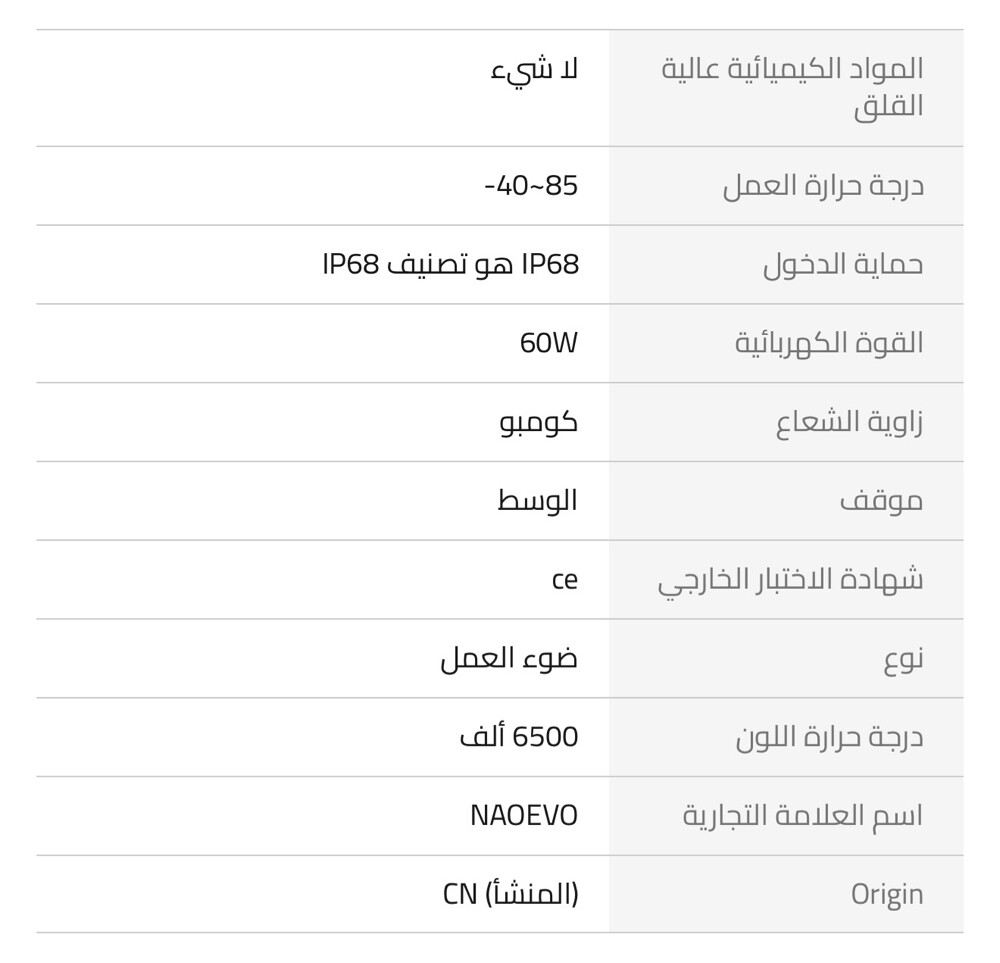Select the 'IP68 هو تصنيف IP68' value
The height and width of the screenshot is (963, 1000).
pyautogui.click(x=451, y=264)
